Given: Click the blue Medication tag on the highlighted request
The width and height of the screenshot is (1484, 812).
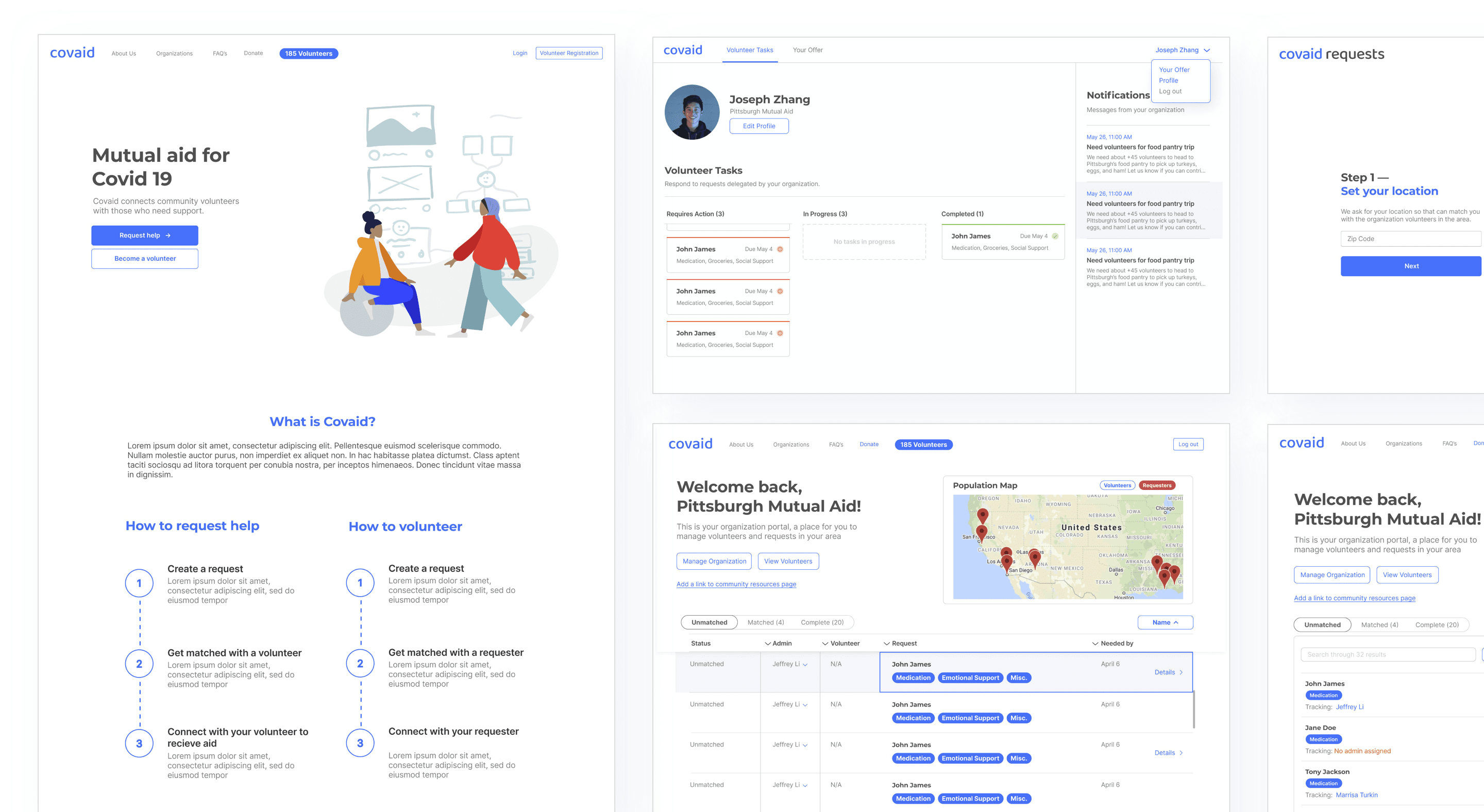Looking at the screenshot, I should pyautogui.click(x=913, y=678).
